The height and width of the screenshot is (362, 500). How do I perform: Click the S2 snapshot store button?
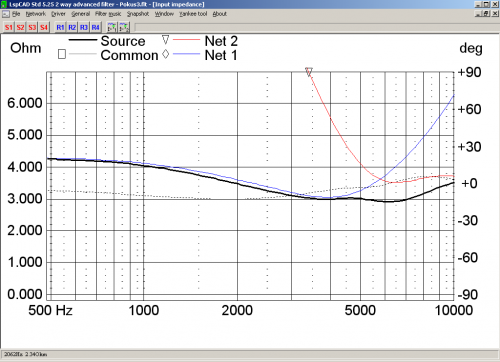[21, 27]
